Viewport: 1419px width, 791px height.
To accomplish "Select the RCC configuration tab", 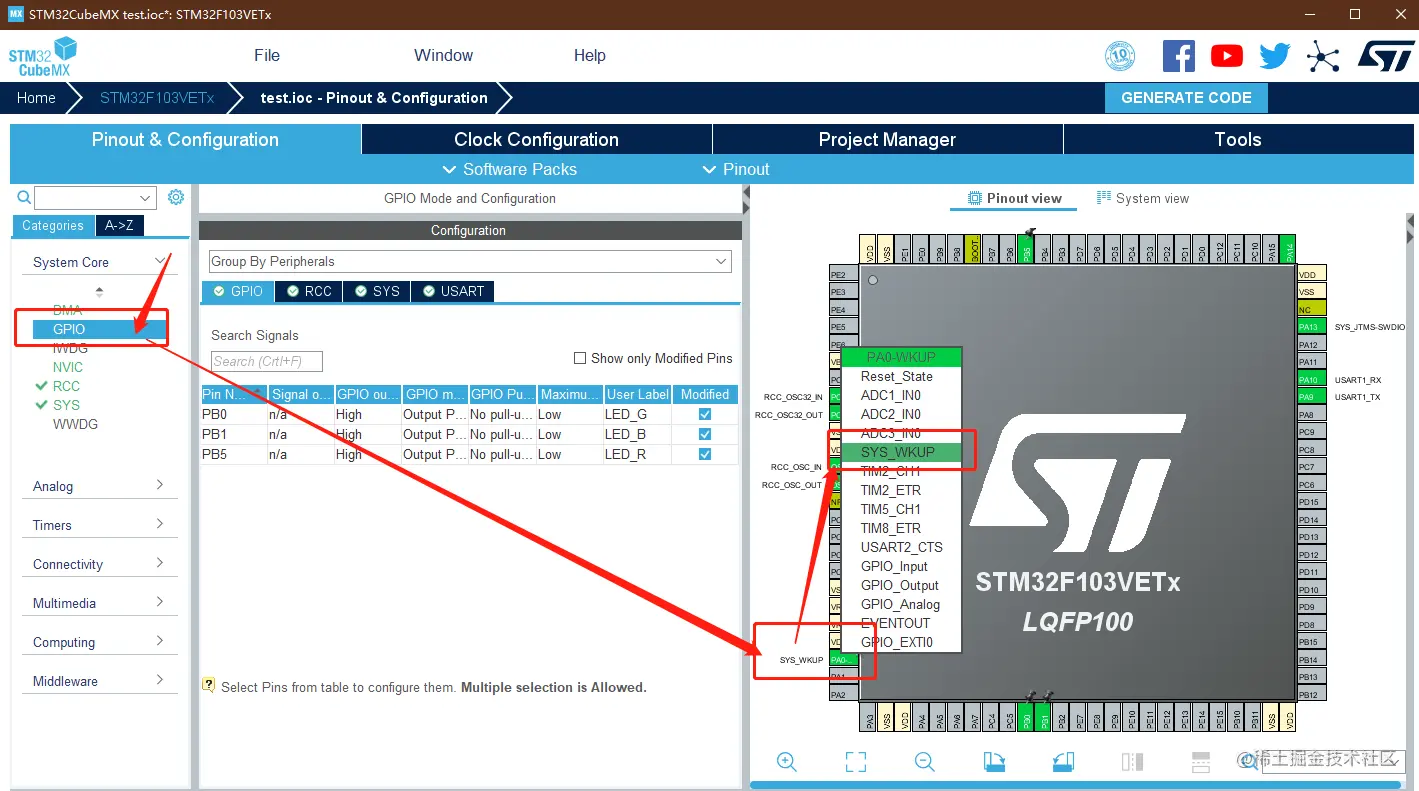I will (x=309, y=291).
